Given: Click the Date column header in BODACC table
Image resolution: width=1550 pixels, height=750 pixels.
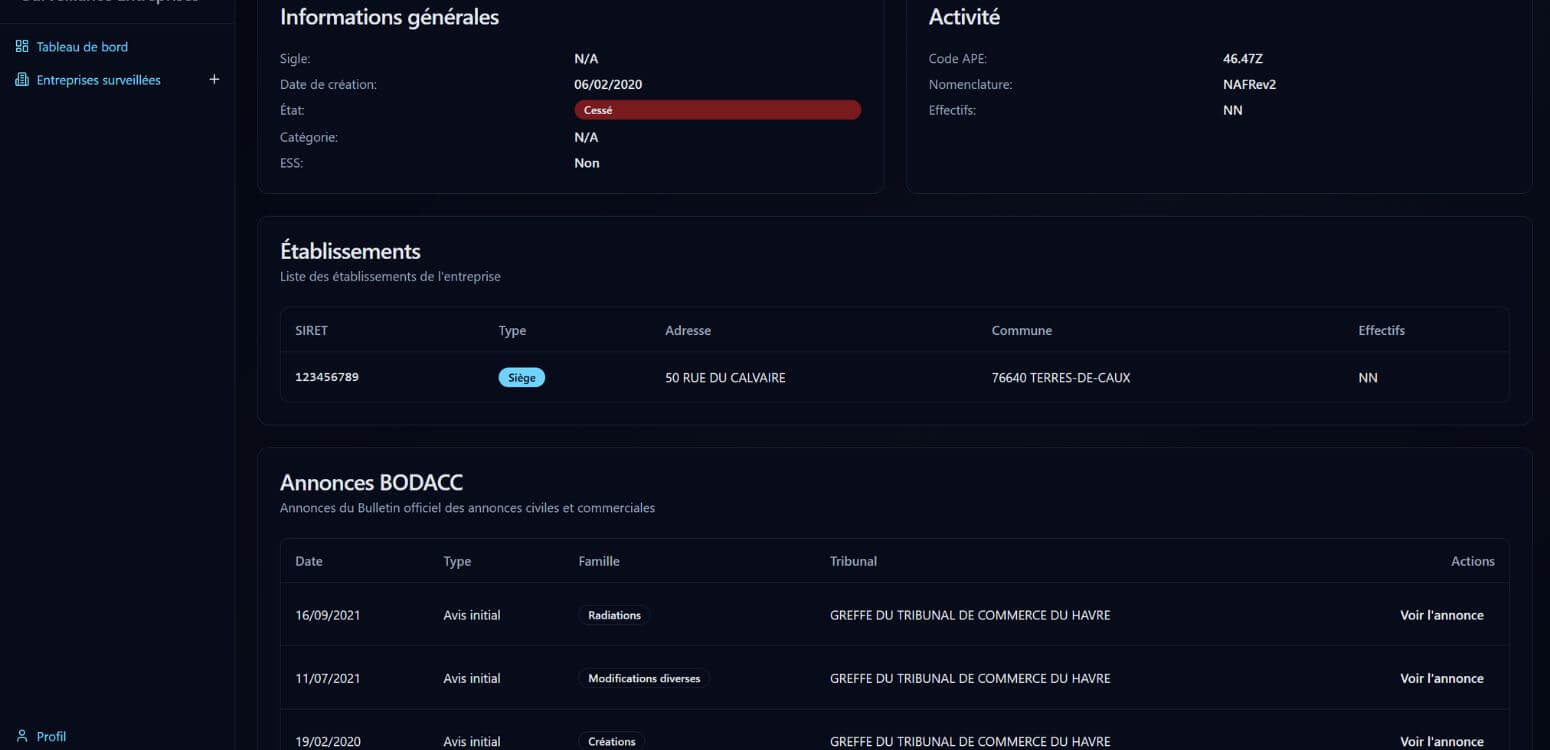Looking at the screenshot, I should coord(309,561).
